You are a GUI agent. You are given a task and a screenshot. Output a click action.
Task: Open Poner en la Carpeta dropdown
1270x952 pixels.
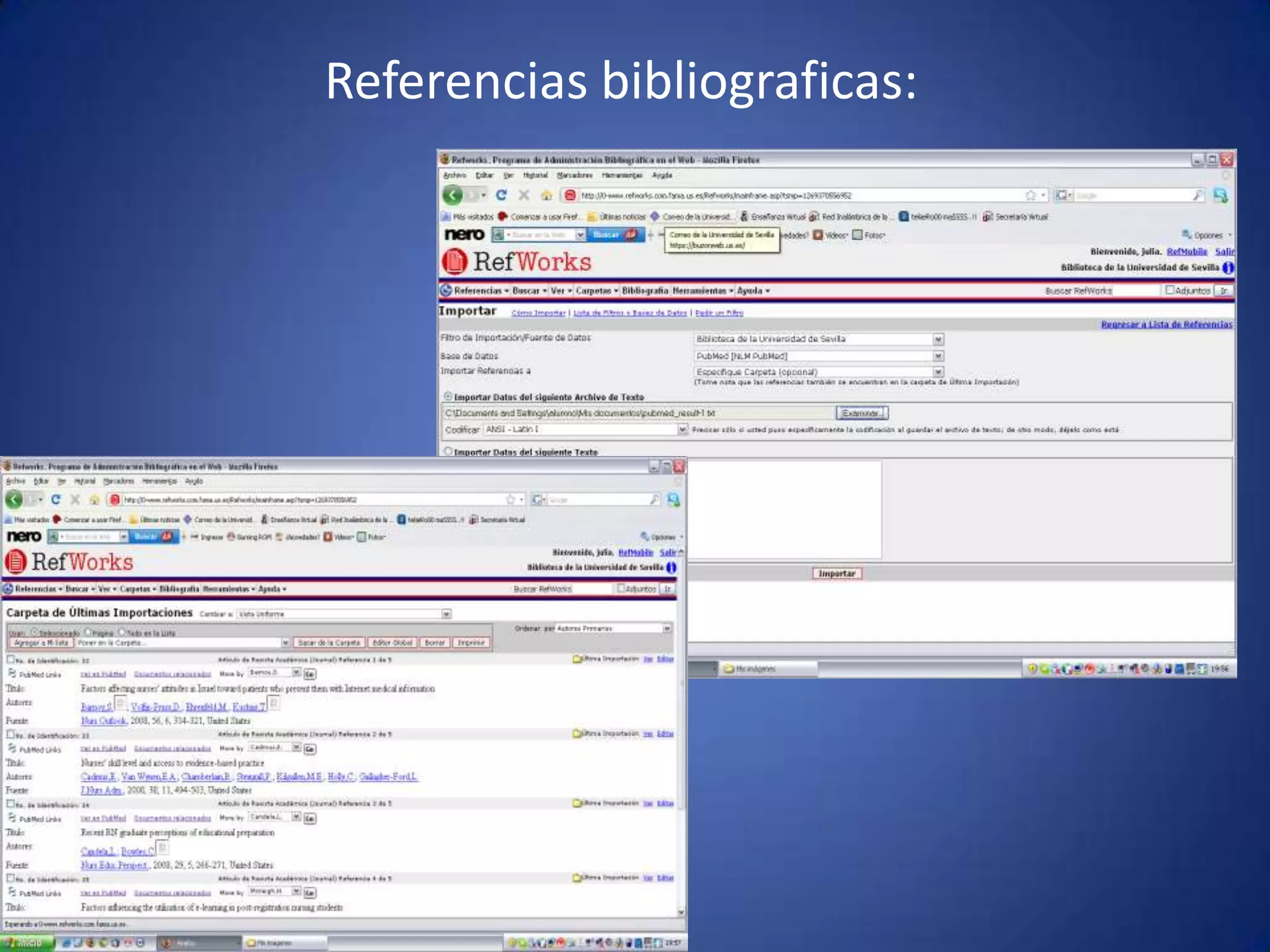[183, 643]
